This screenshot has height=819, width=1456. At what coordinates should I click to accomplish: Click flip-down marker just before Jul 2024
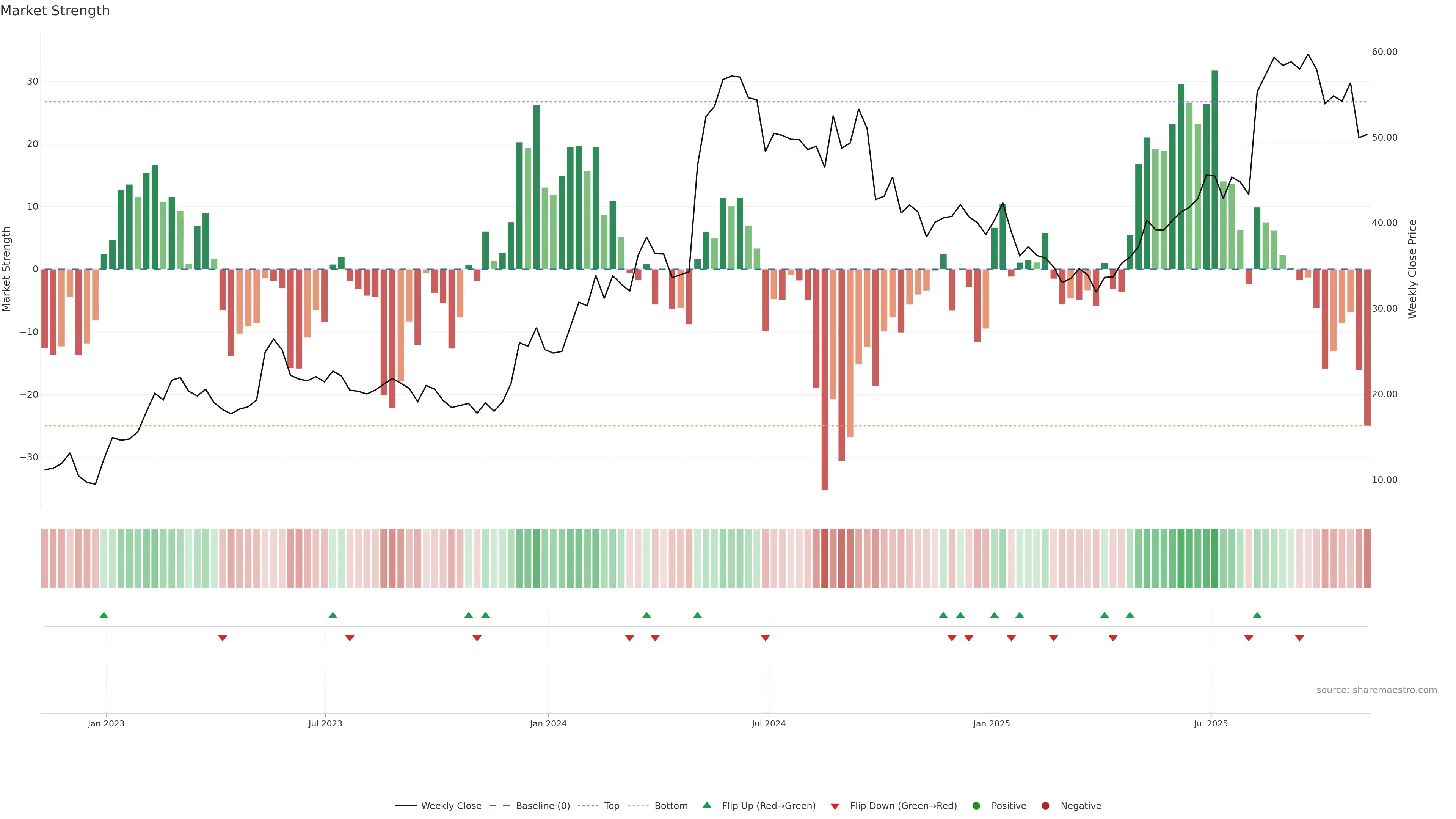click(765, 638)
